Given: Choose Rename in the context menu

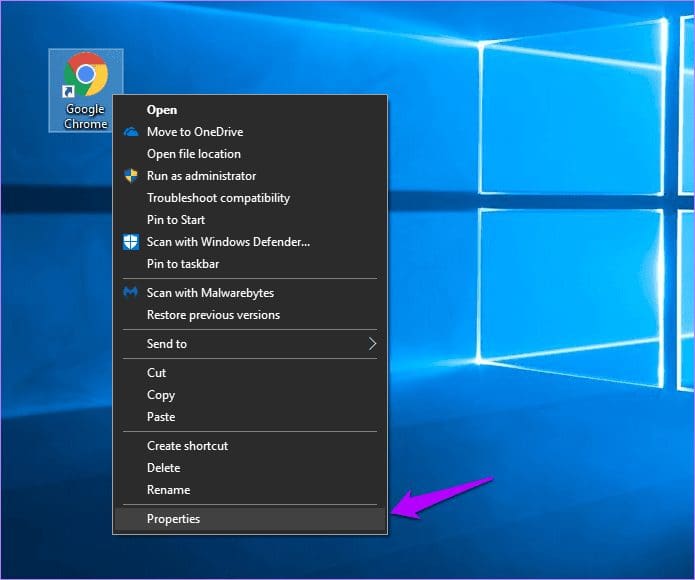Looking at the screenshot, I should pos(250,490).
